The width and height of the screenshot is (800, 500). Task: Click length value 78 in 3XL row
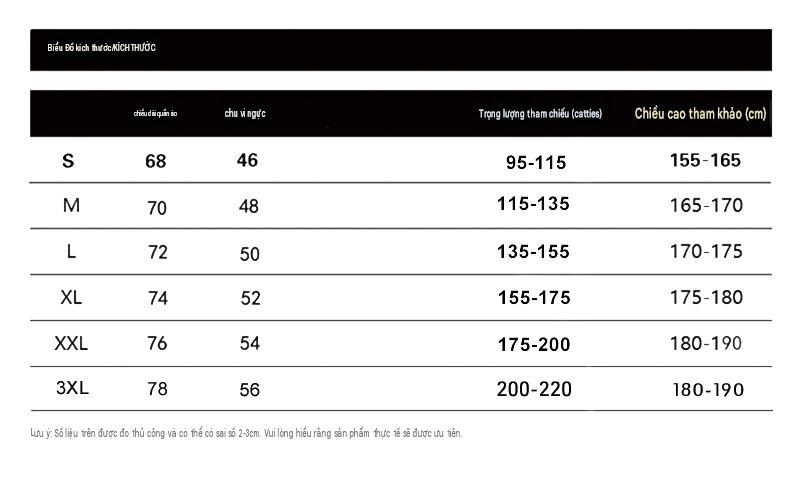pyautogui.click(x=157, y=389)
